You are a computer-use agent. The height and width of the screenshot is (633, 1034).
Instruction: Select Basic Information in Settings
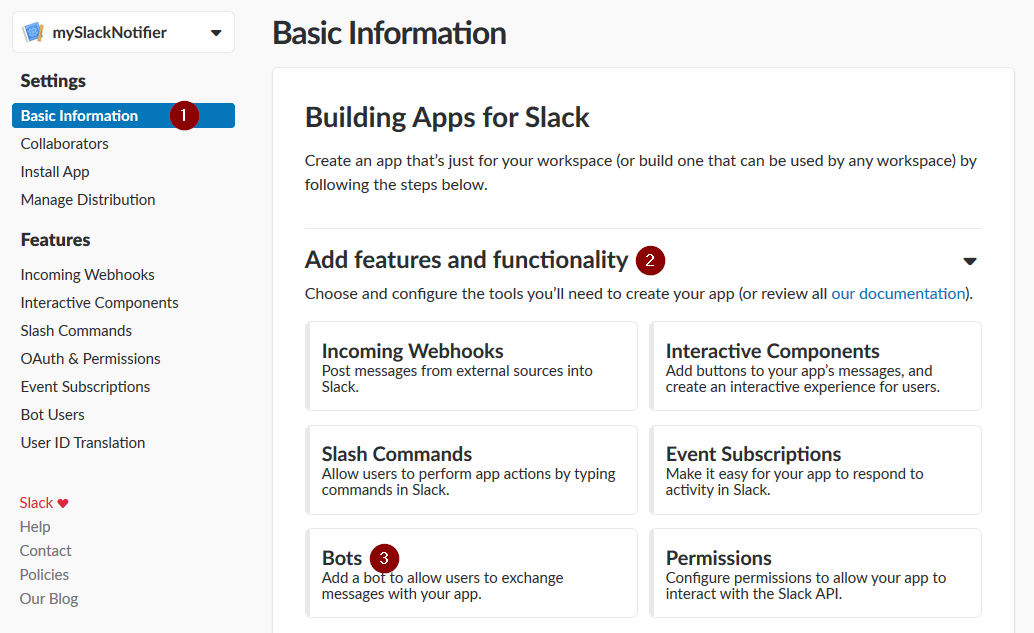pos(123,115)
